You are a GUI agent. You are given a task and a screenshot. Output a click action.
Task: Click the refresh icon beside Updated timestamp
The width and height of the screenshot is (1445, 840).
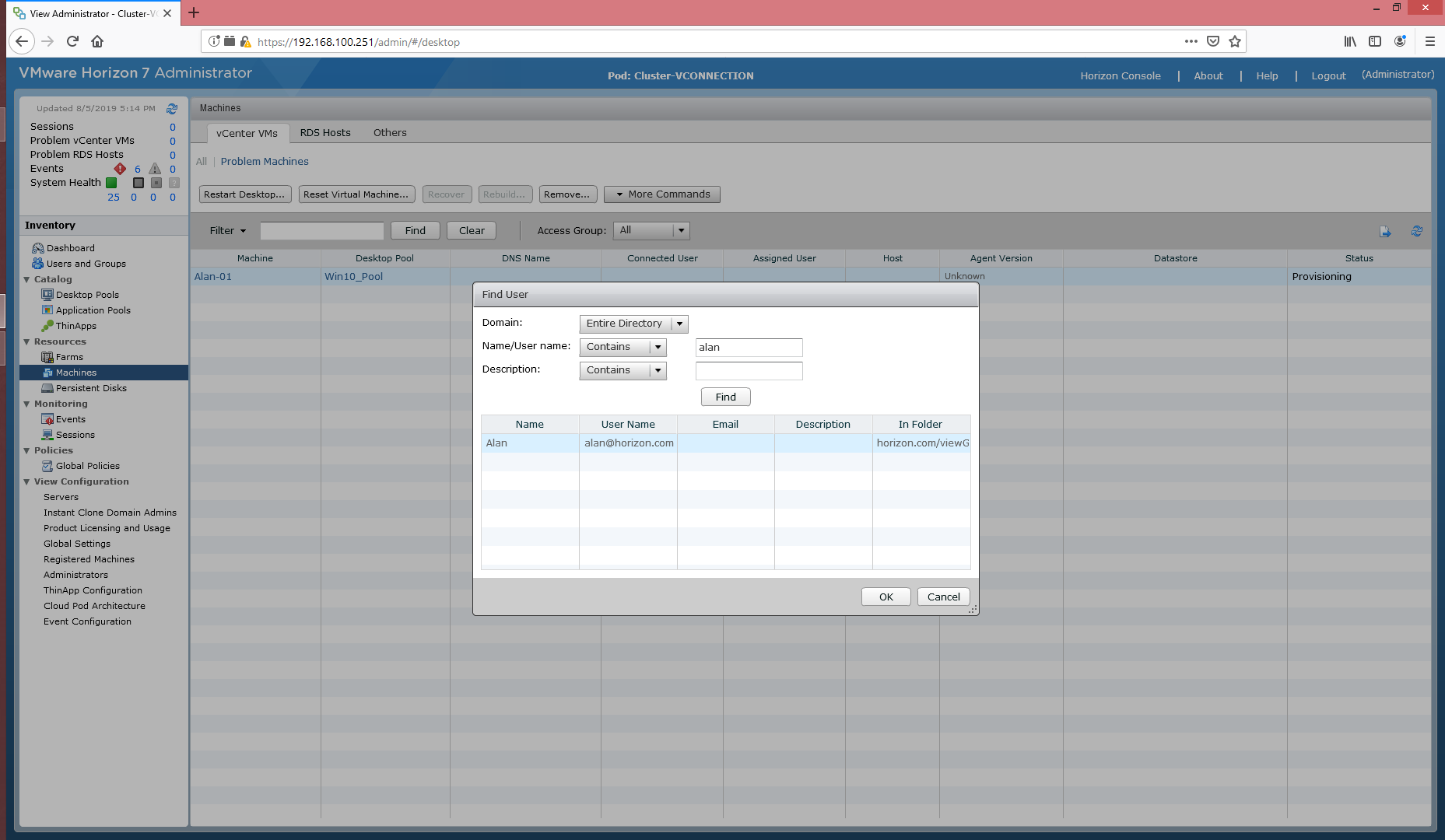172,109
